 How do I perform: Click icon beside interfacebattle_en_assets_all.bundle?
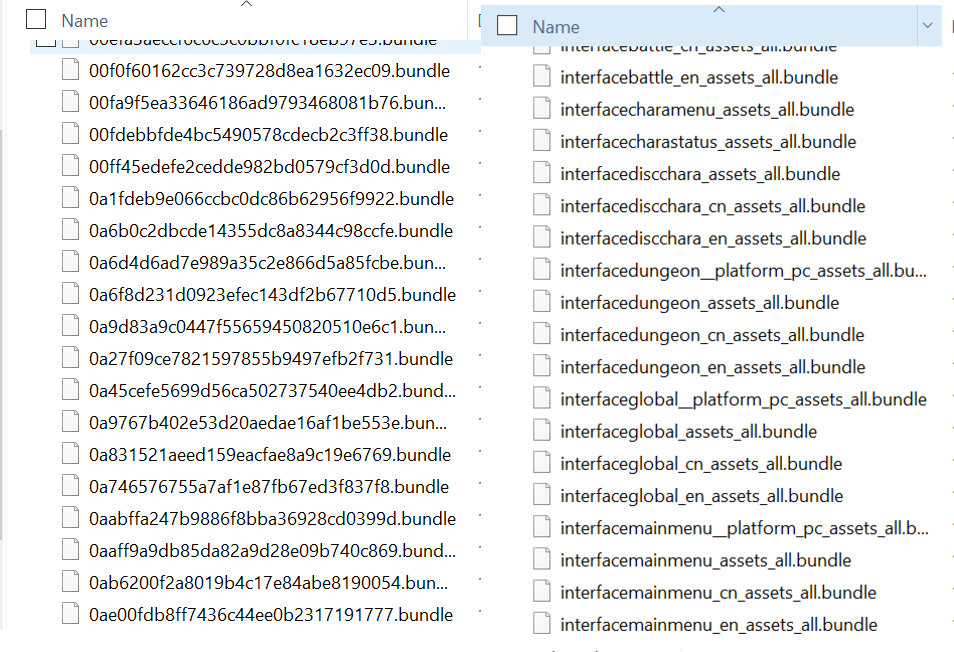542,77
